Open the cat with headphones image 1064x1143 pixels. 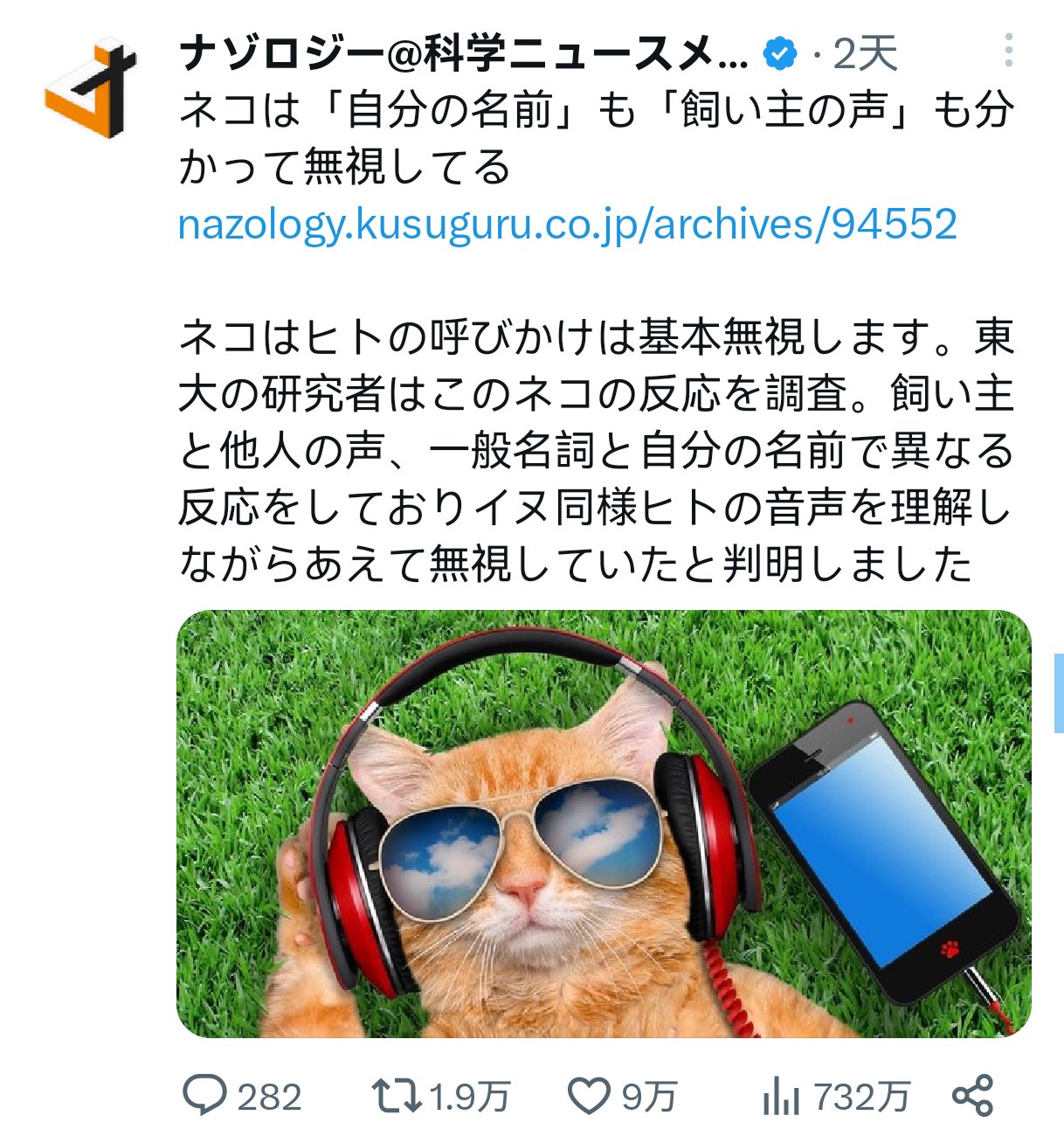(604, 824)
